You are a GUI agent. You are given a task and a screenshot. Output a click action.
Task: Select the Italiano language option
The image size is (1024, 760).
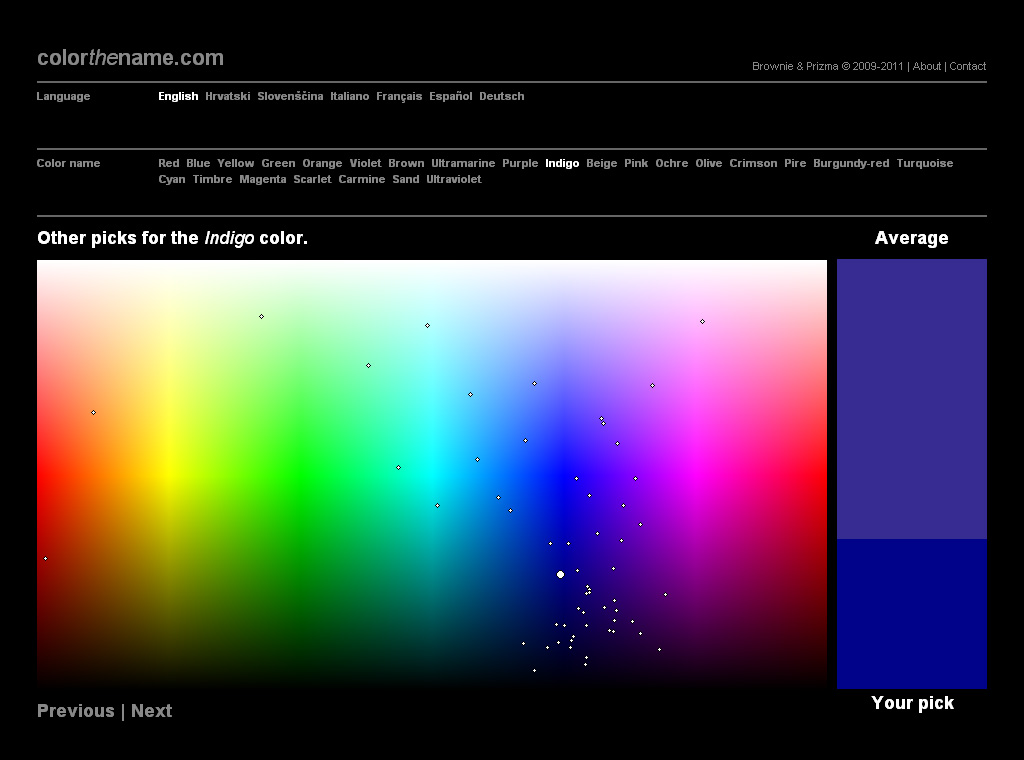click(x=350, y=97)
